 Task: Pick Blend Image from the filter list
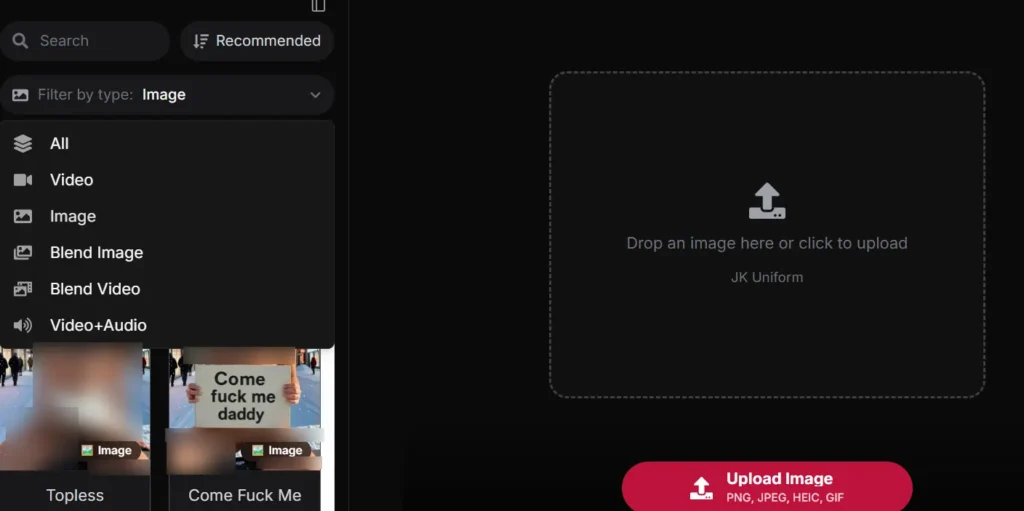167,252
